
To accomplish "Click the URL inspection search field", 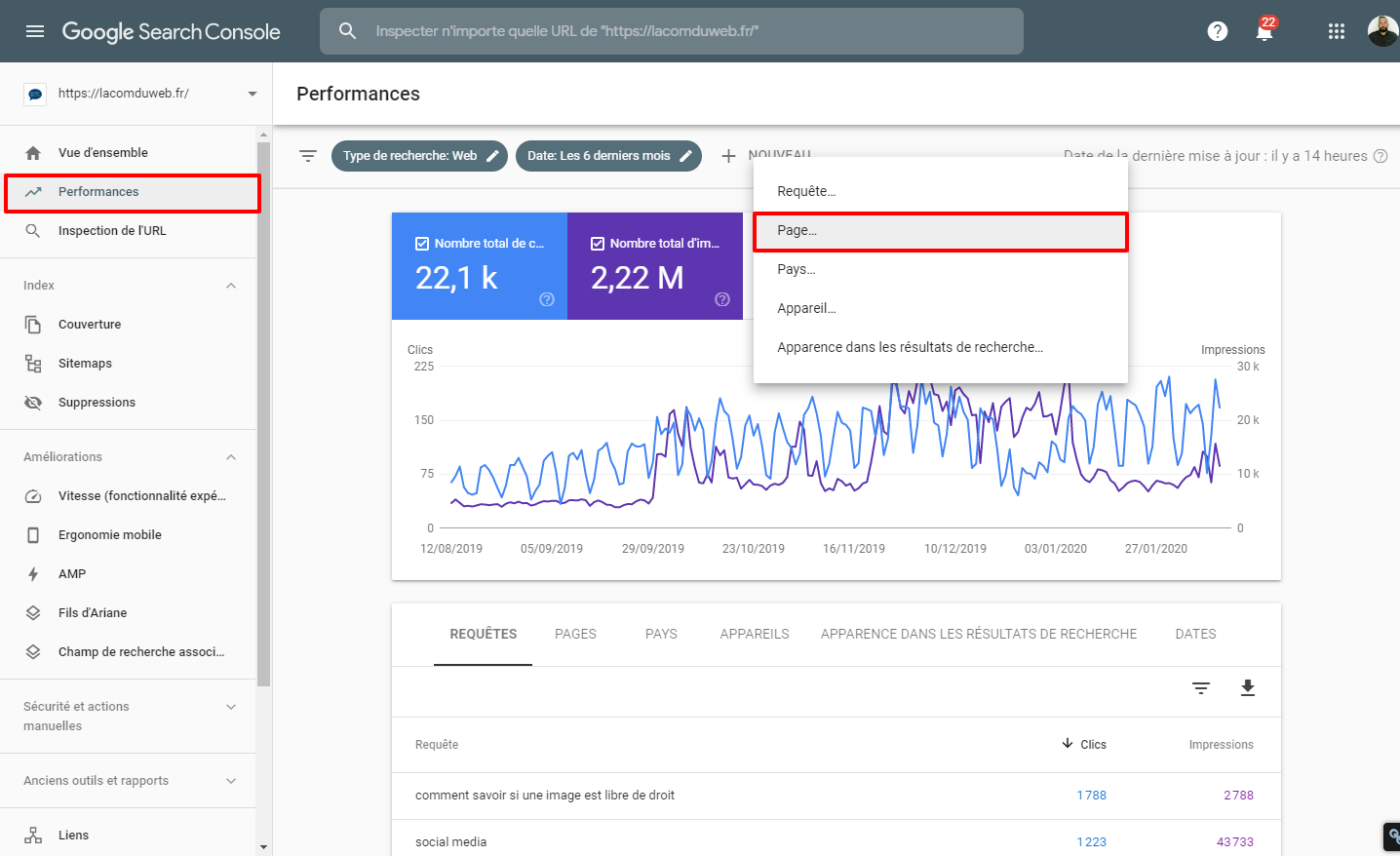I will point(672,31).
